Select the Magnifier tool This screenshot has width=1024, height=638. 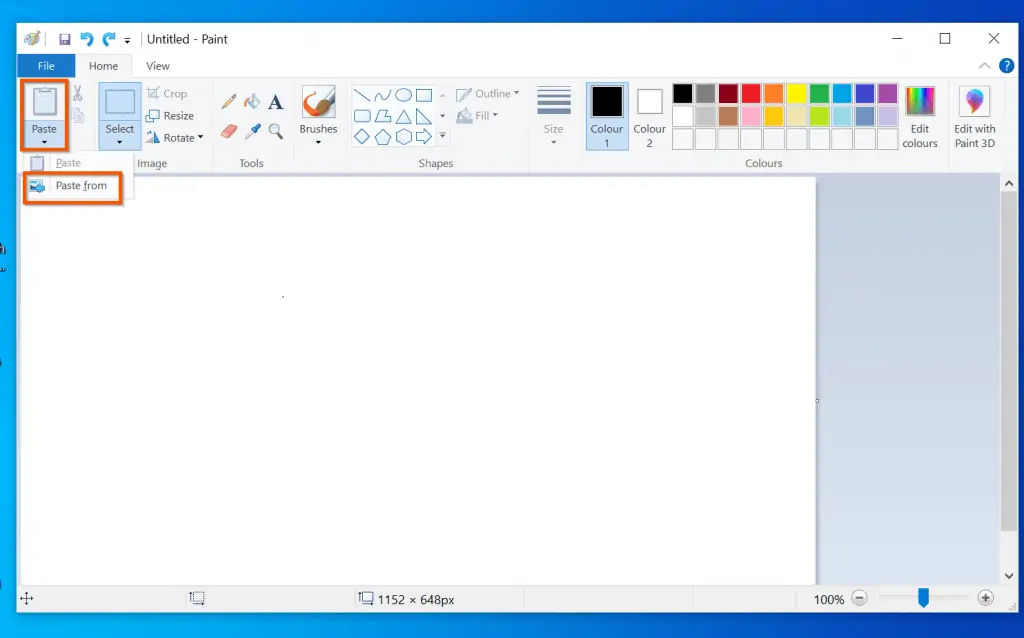click(x=275, y=131)
